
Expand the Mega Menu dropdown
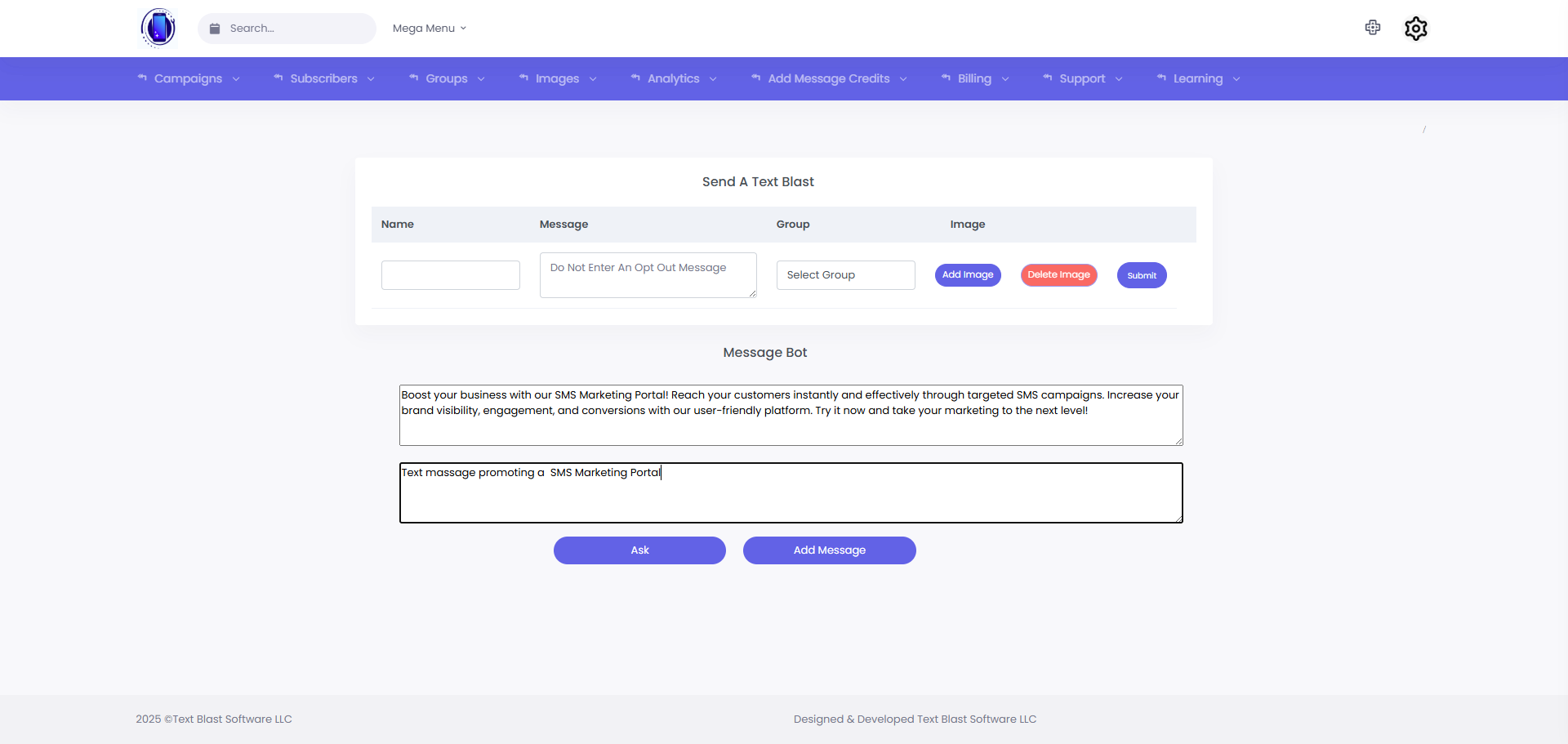(x=430, y=29)
